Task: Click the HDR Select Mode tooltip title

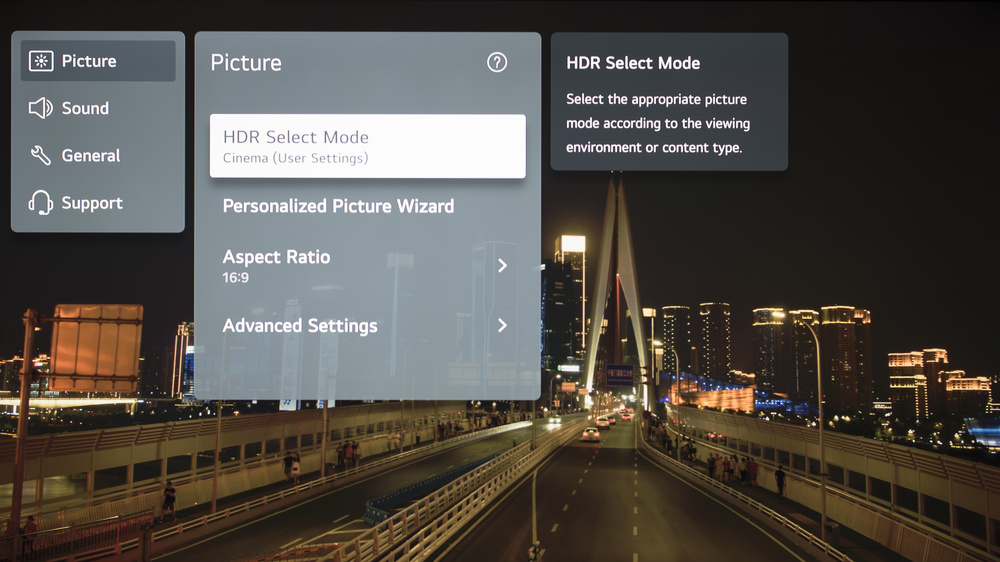Action: point(633,63)
